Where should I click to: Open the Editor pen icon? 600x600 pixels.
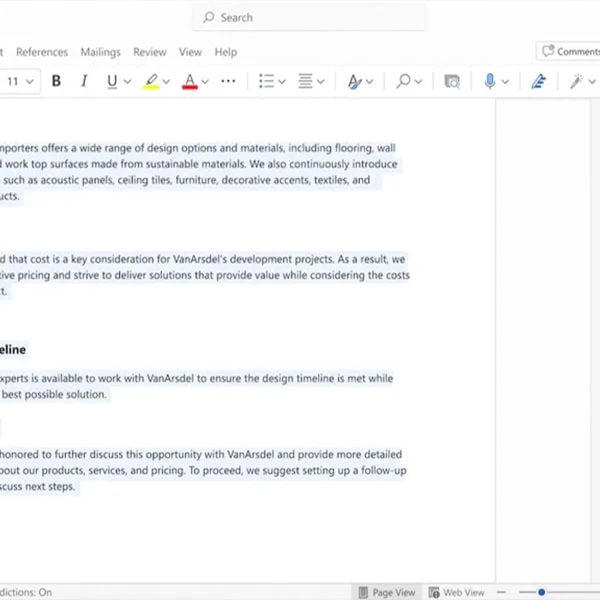[x=538, y=81]
